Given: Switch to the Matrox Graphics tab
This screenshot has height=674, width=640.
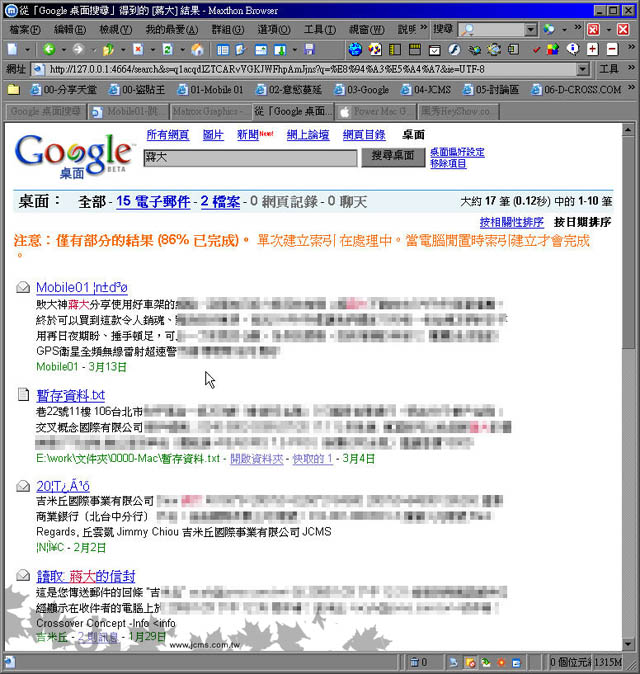Looking at the screenshot, I should (209, 112).
